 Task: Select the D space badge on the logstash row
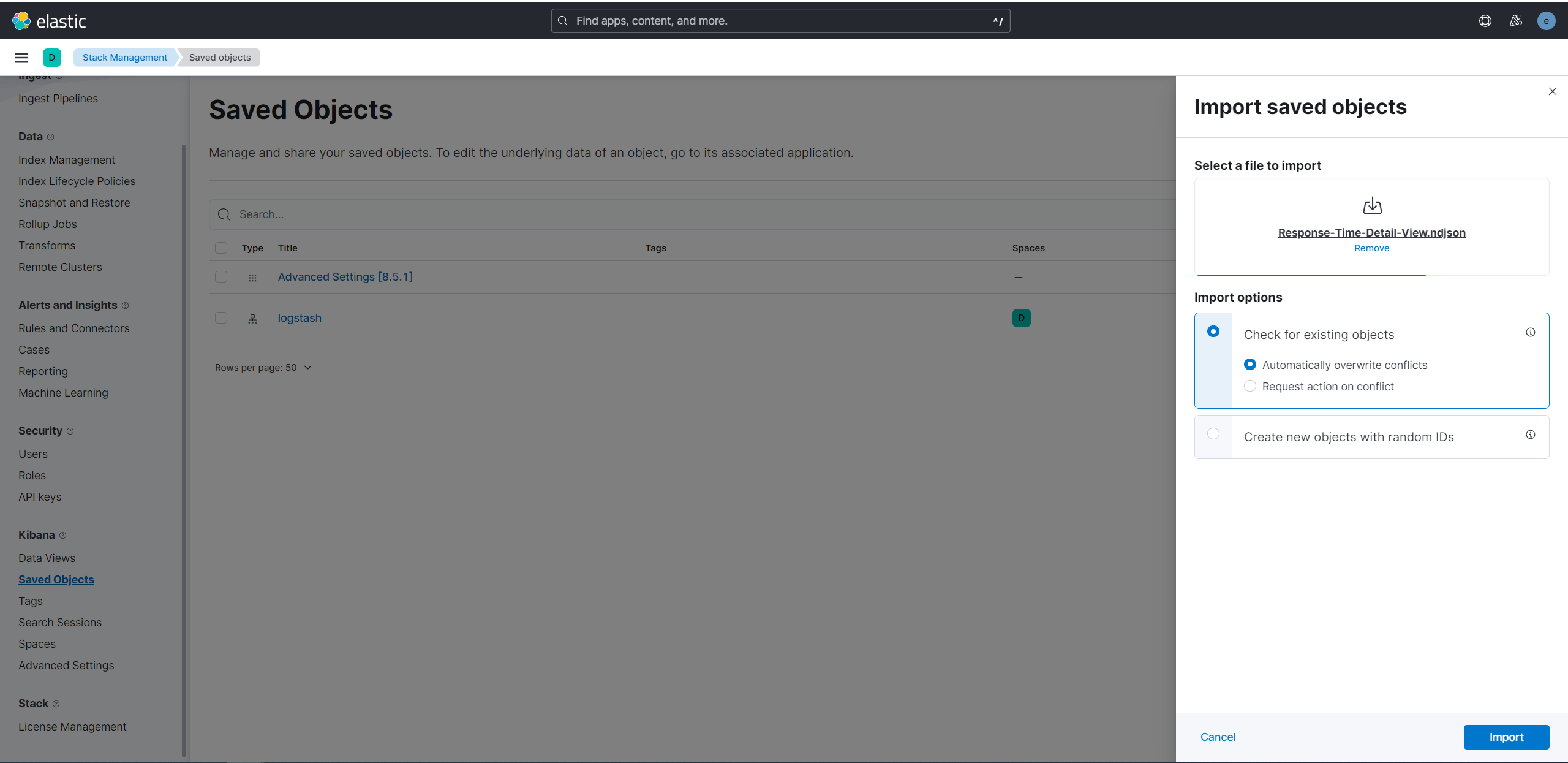coord(1020,318)
